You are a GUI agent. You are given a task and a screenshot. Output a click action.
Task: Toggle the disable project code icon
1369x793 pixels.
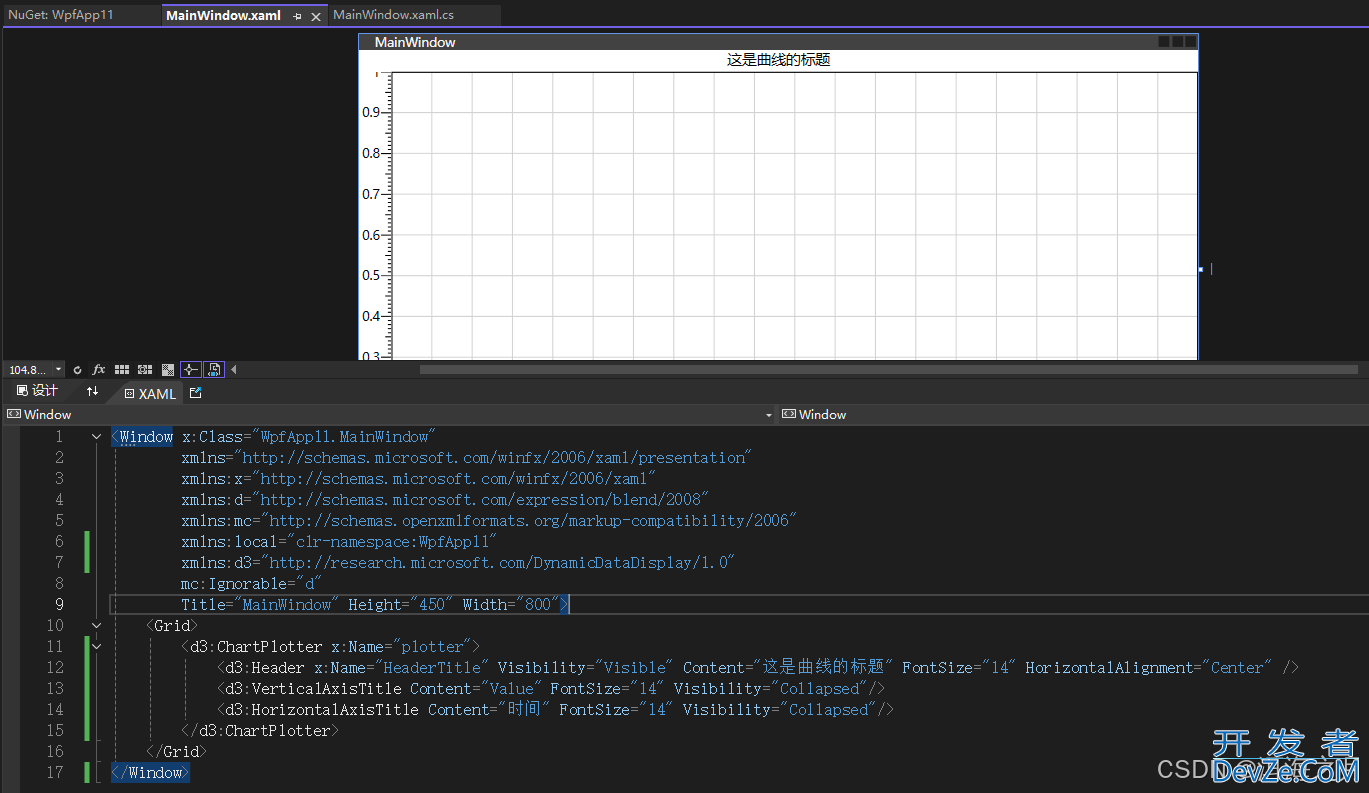[214, 370]
